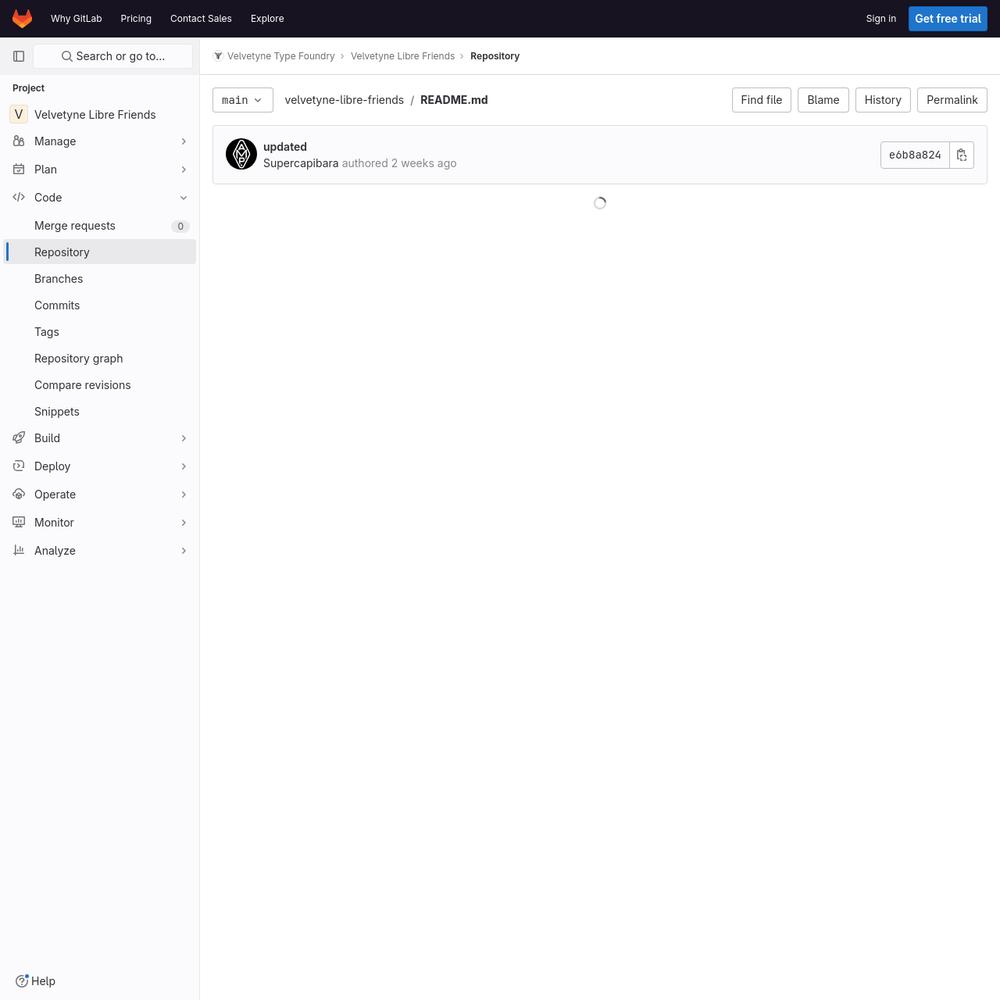Click the History button

click(882, 100)
